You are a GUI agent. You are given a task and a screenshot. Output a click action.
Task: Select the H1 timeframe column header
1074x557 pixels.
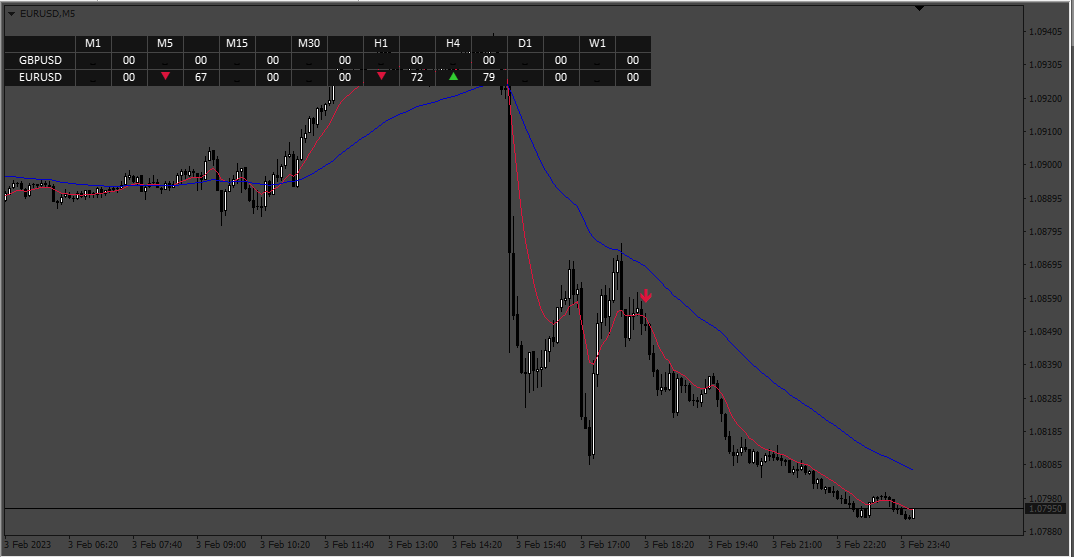tap(381, 43)
